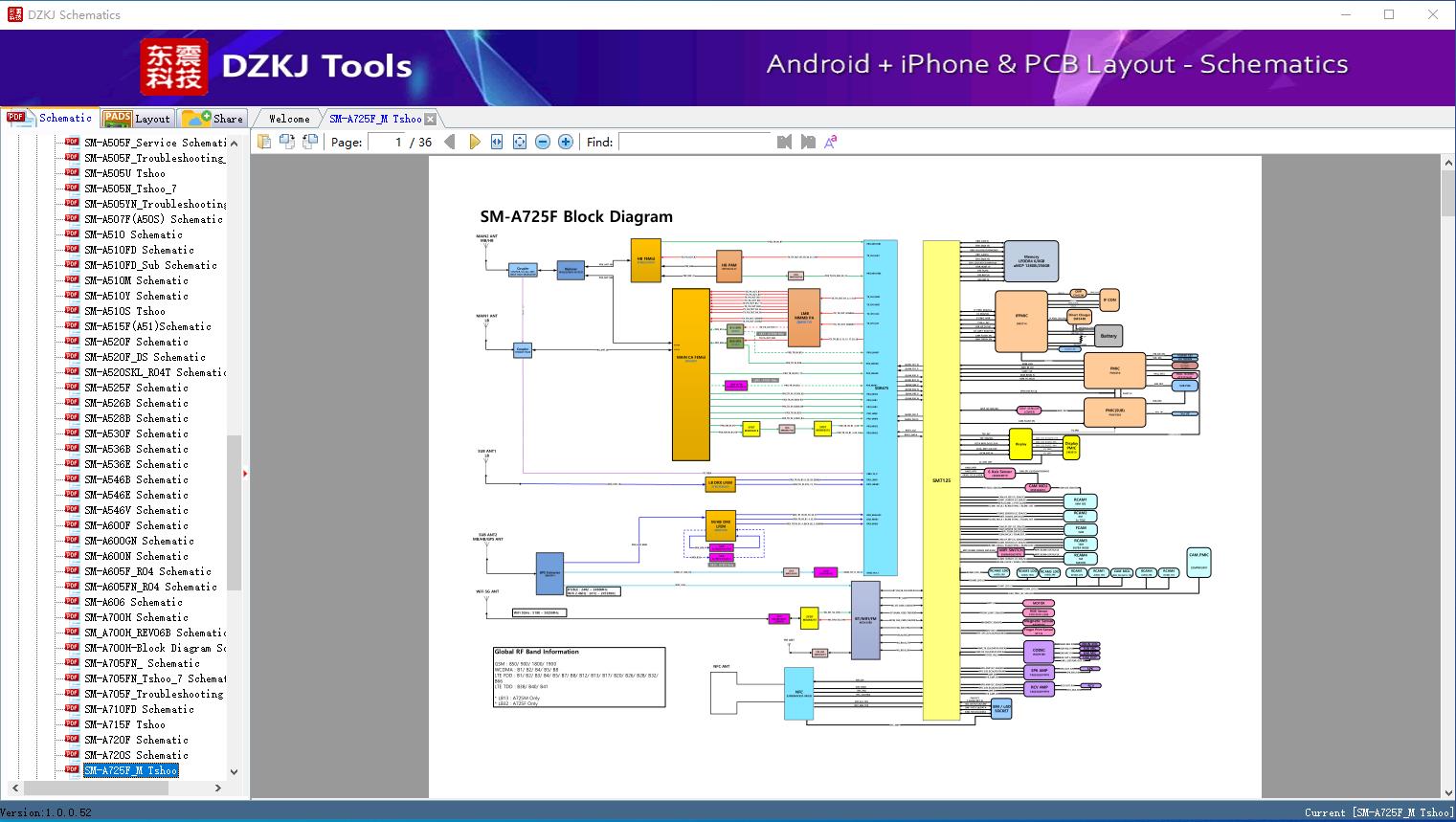Image resolution: width=1456 pixels, height=822 pixels.
Task: Open SM-A507F(A50S) Schematic
Action: [153, 219]
